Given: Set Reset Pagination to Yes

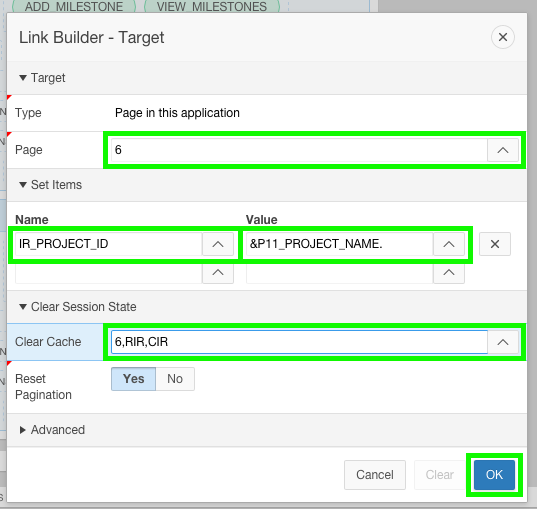Looking at the screenshot, I should tap(134, 379).
